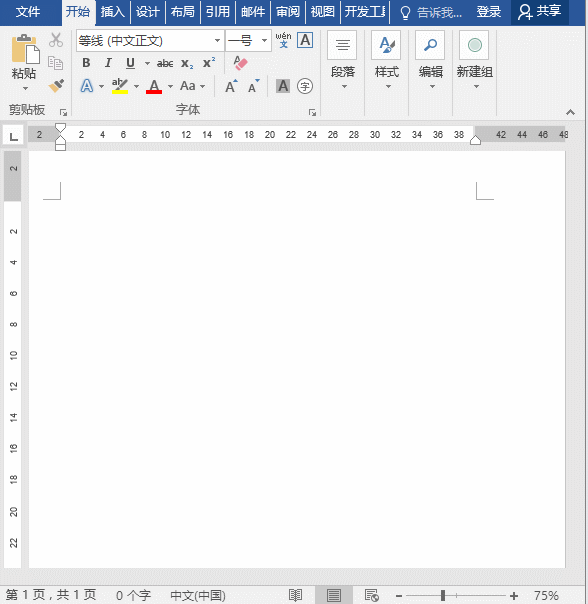Open text effects dropdown arrow
The width and height of the screenshot is (588, 604).
(101, 86)
